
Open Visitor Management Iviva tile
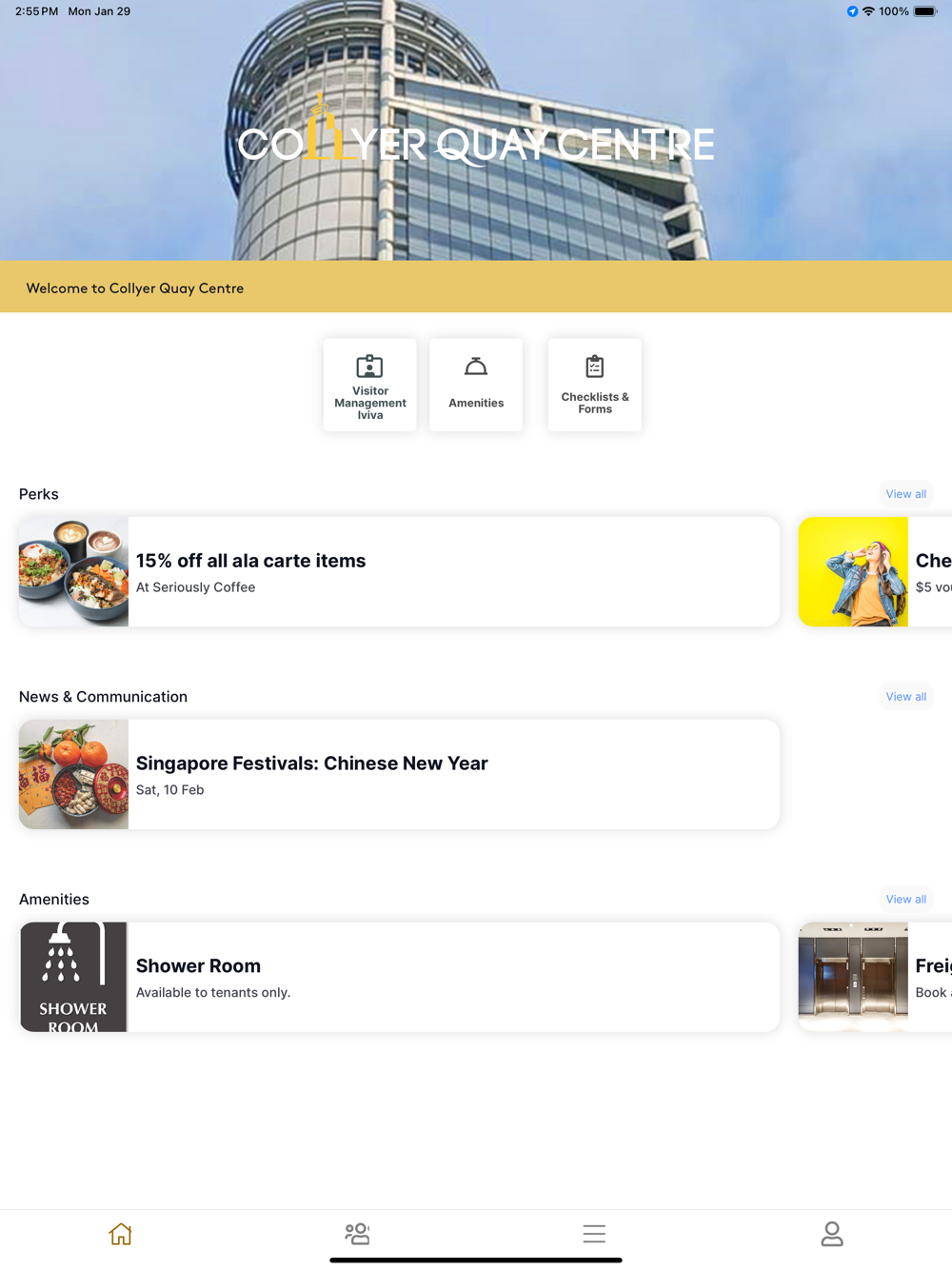pyautogui.click(x=369, y=385)
